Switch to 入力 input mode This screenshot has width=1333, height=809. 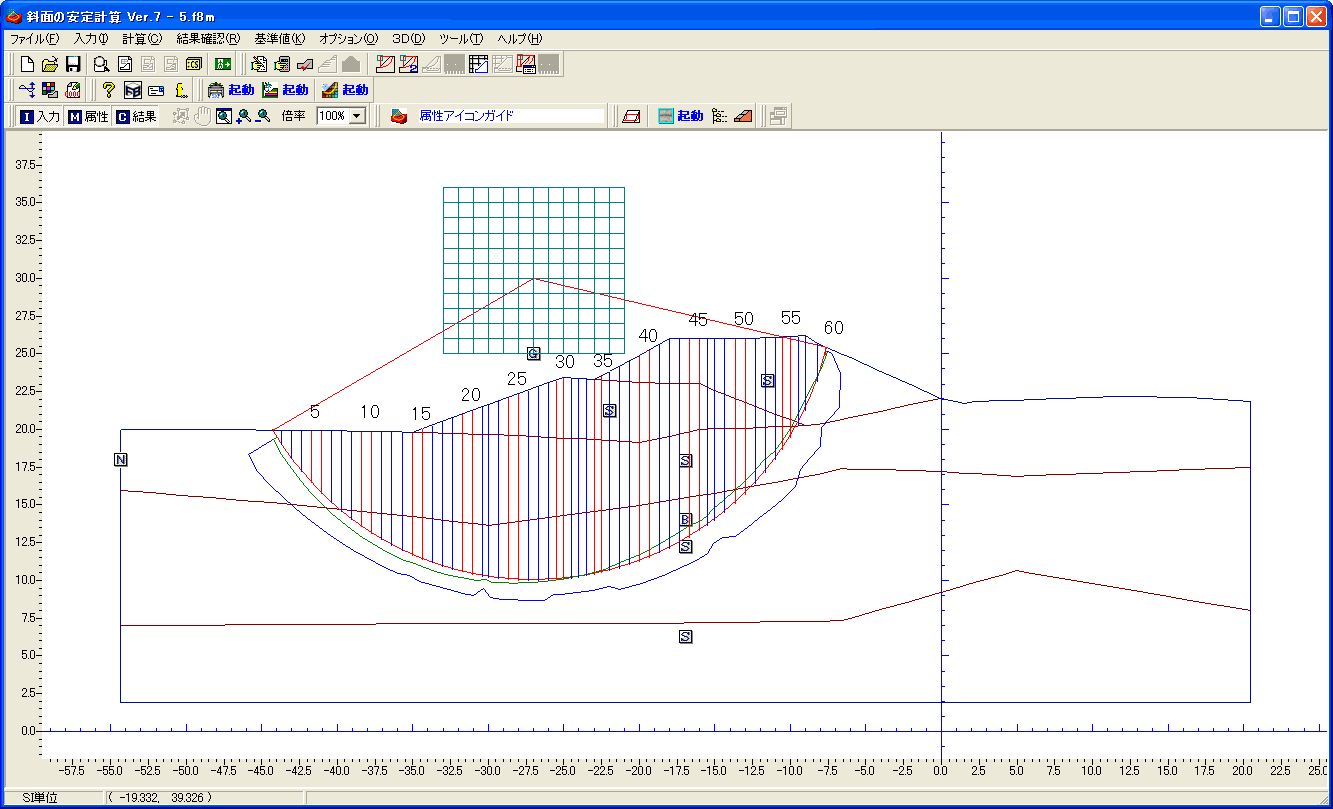click(x=40, y=116)
